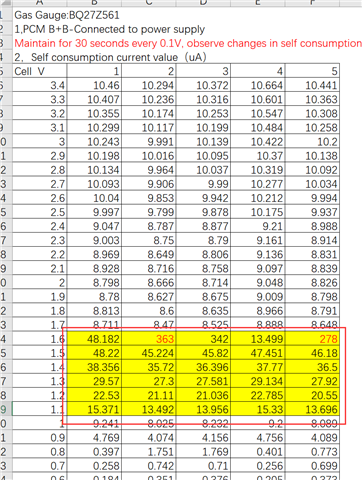
Task: Click the cell showing 8.75
Action: pyautogui.click(x=149, y=240)
